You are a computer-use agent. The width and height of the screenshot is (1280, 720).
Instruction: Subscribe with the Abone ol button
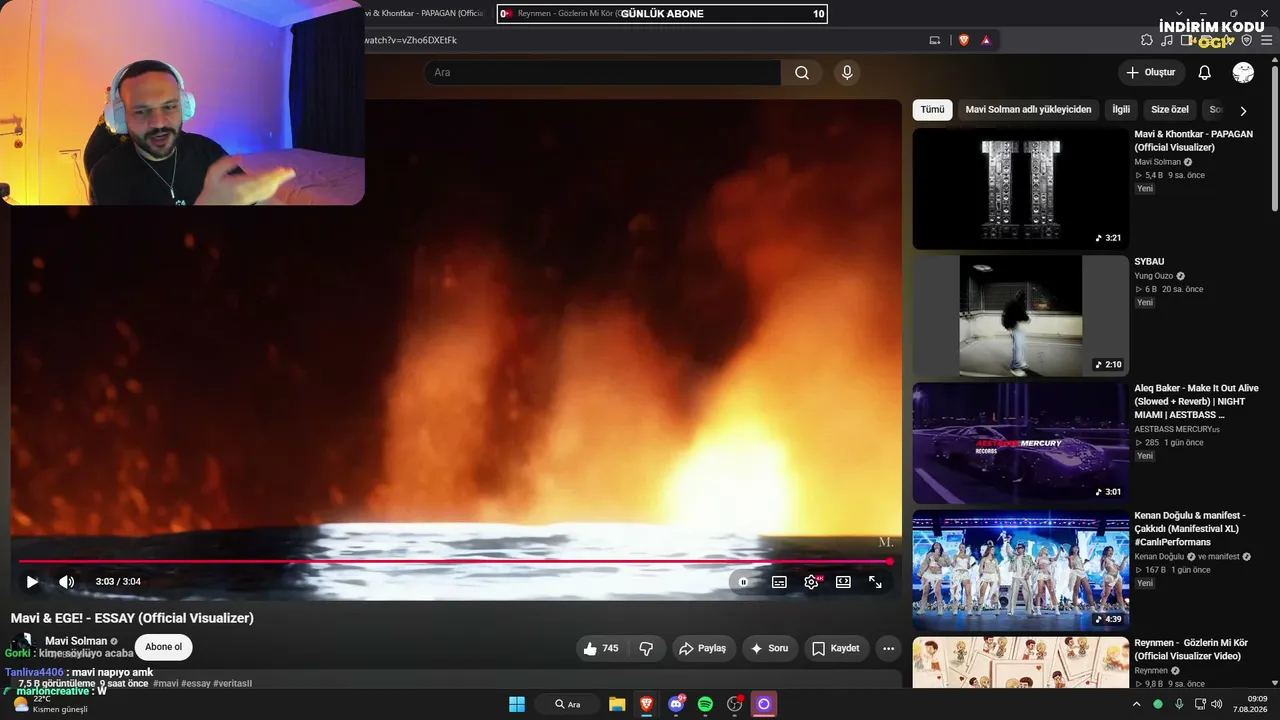click(x=164, y=647)
